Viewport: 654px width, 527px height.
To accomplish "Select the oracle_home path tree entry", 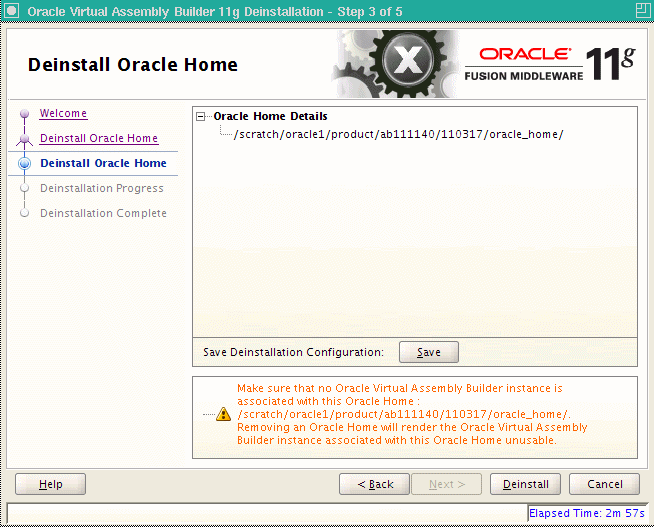I will tap(398, 134).
